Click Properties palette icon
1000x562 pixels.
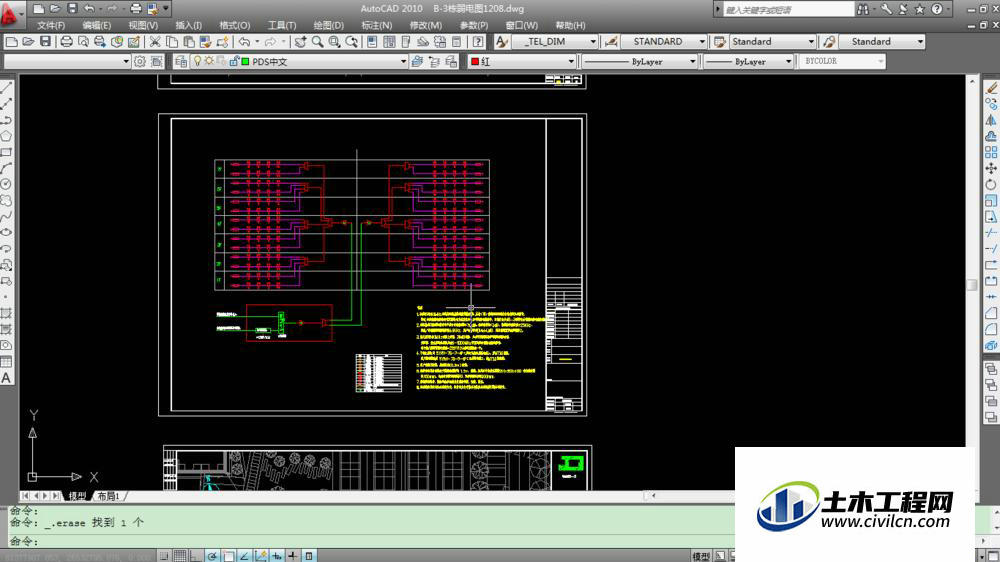coord(372,42)
